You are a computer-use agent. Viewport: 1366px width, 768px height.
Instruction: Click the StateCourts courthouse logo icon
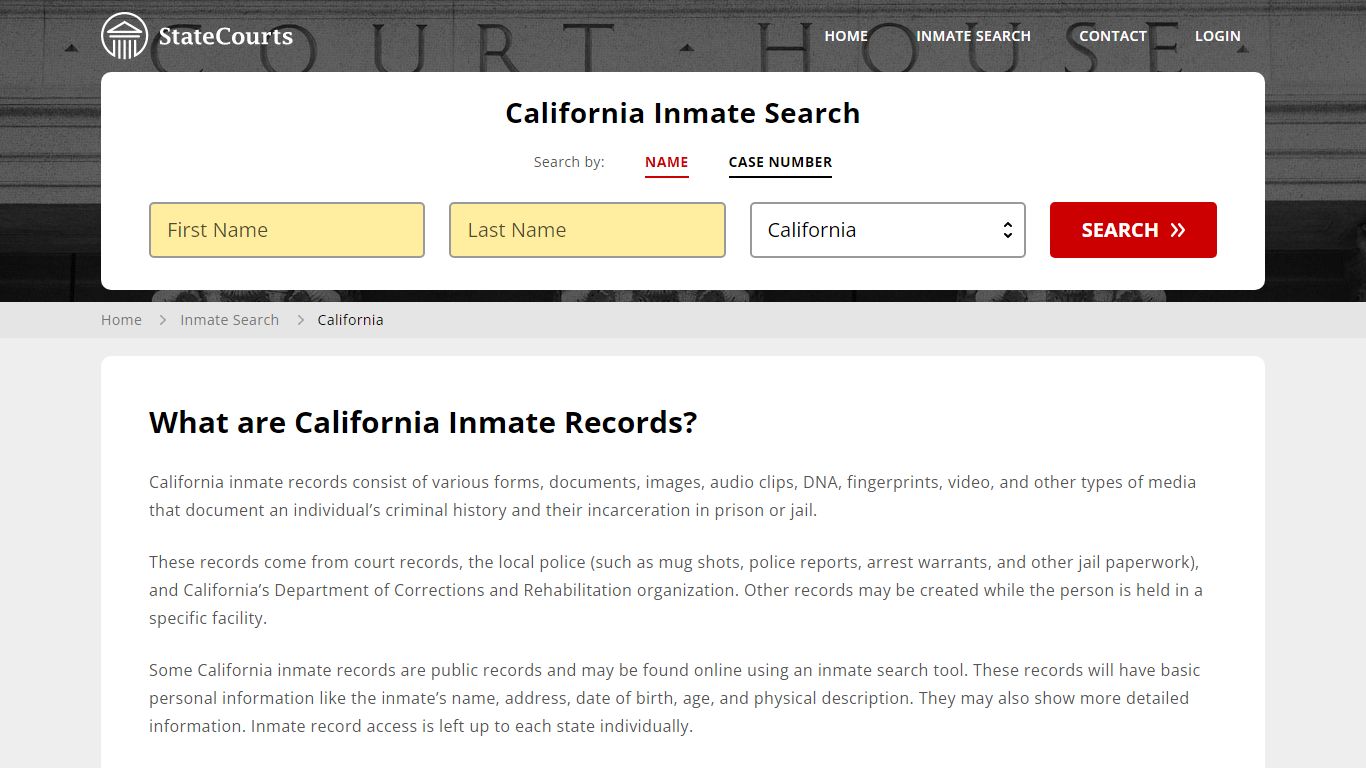124,36
